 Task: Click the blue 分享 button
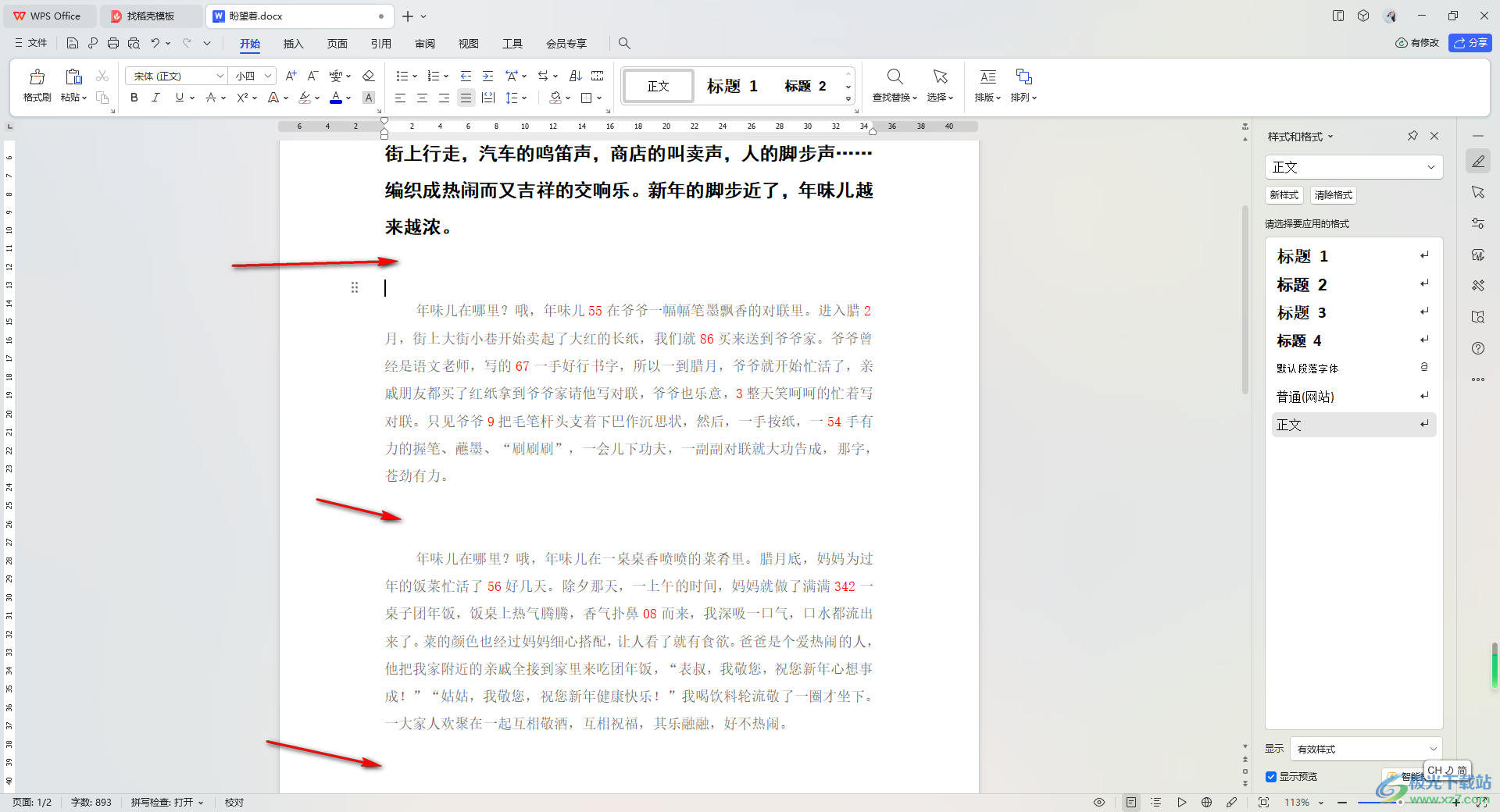tap(1470, 43)
